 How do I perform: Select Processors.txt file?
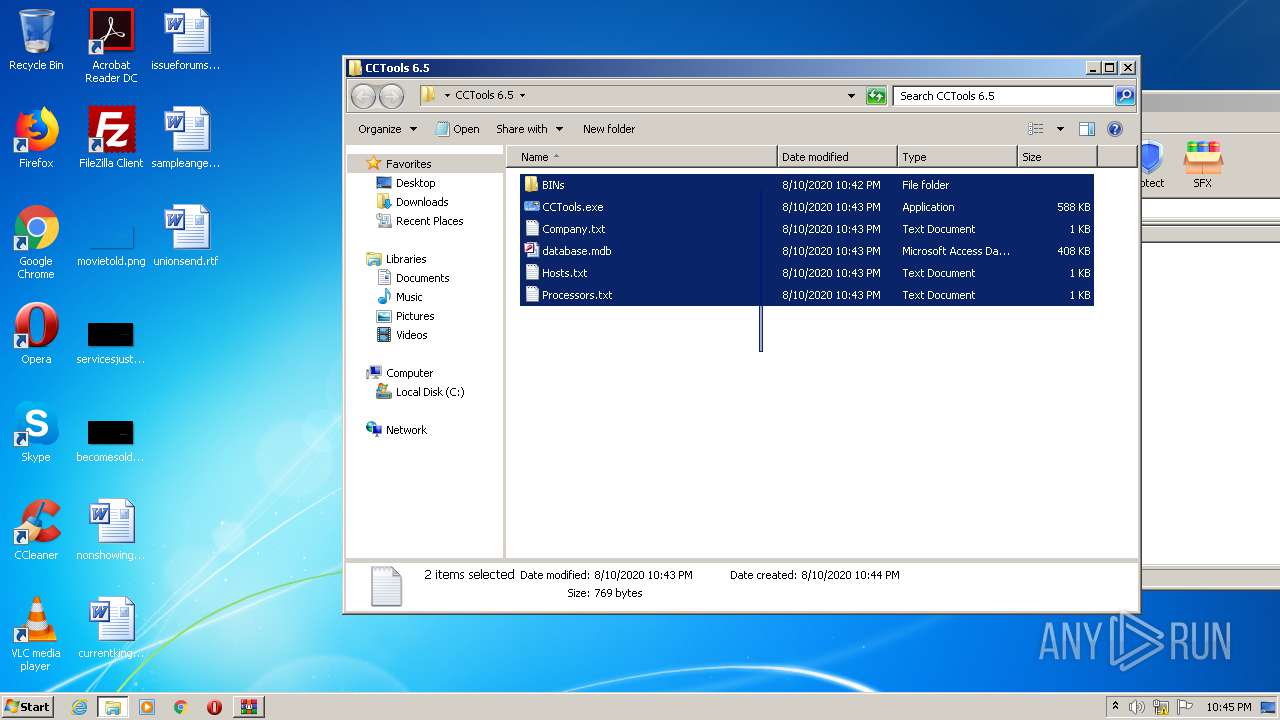coord(806,295)
